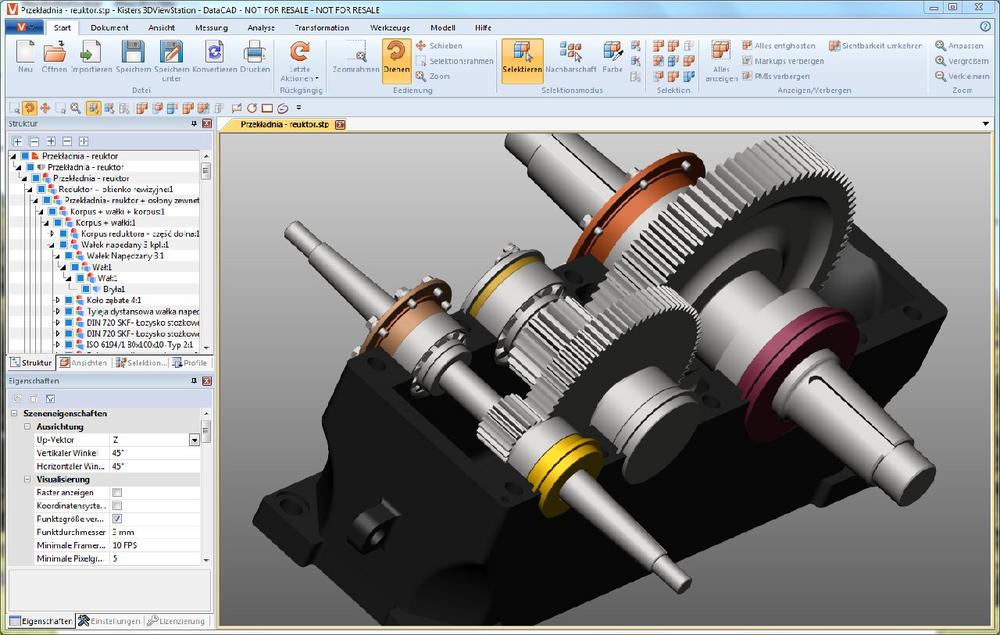Expand the Koło zębate 4:1 tree node
This screenshot has width=1000, height=635.
point(58,299)
